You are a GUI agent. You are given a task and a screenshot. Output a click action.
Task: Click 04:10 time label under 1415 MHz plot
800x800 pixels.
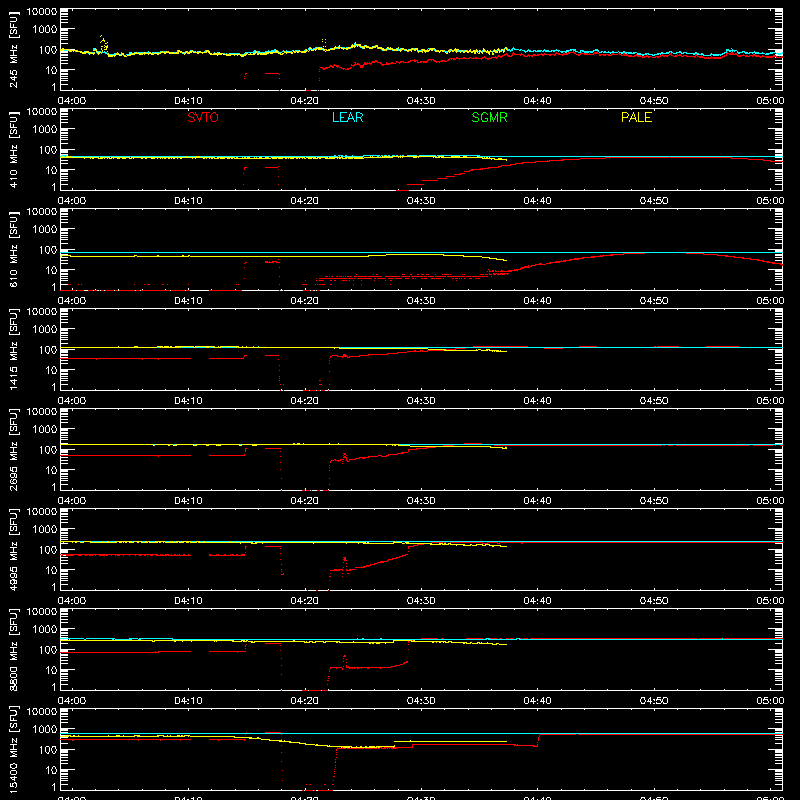click(188, 401)
